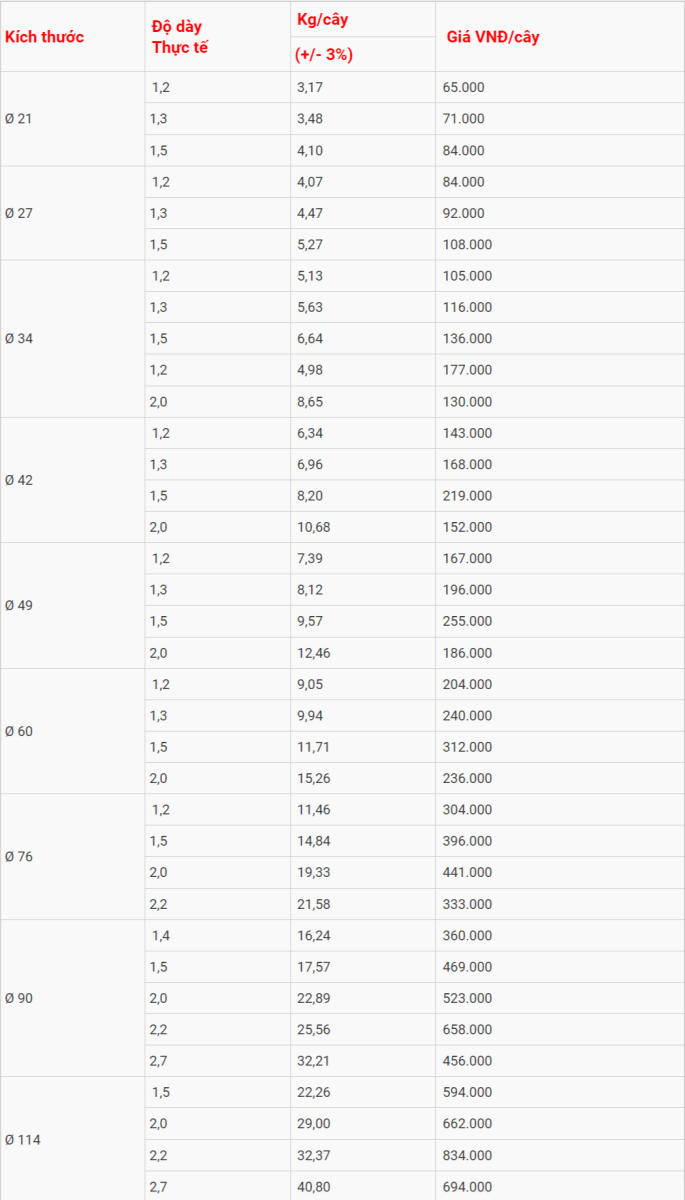
Task: Click the Kích thước column header
Action: click(x=72, y=37)
